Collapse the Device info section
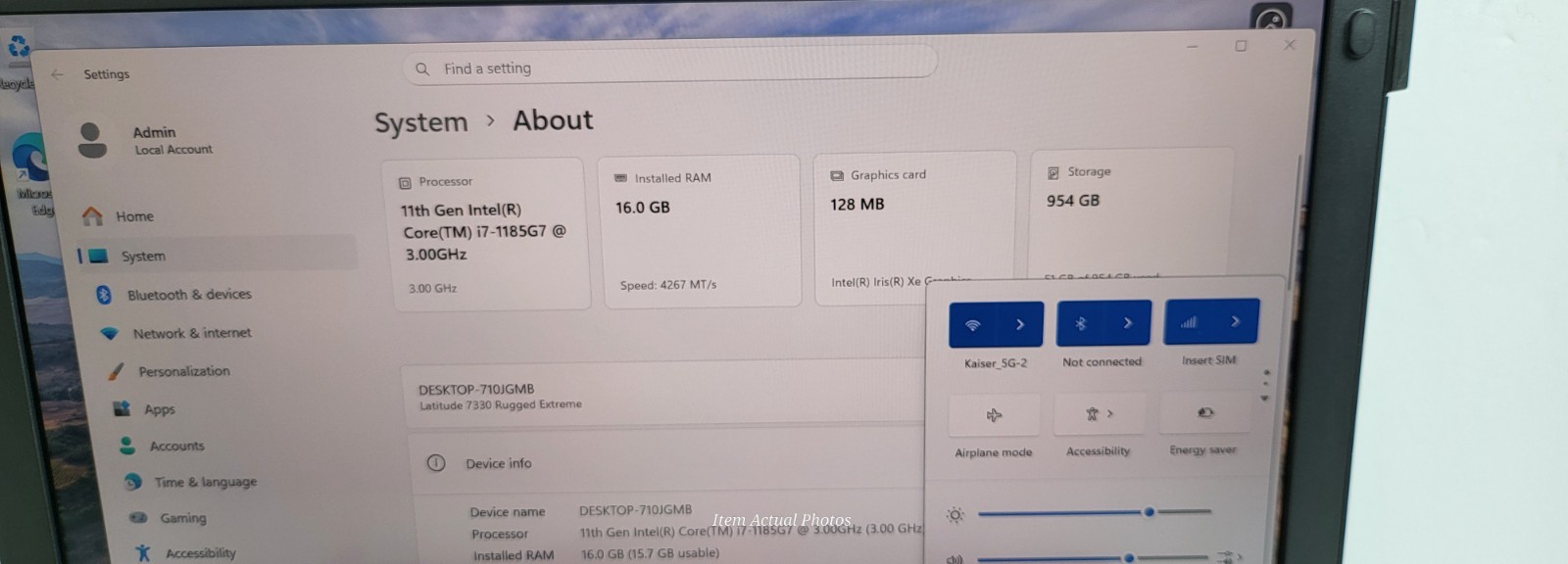The width and height of the screenshot is (1568, 564). tap(666, 463)
